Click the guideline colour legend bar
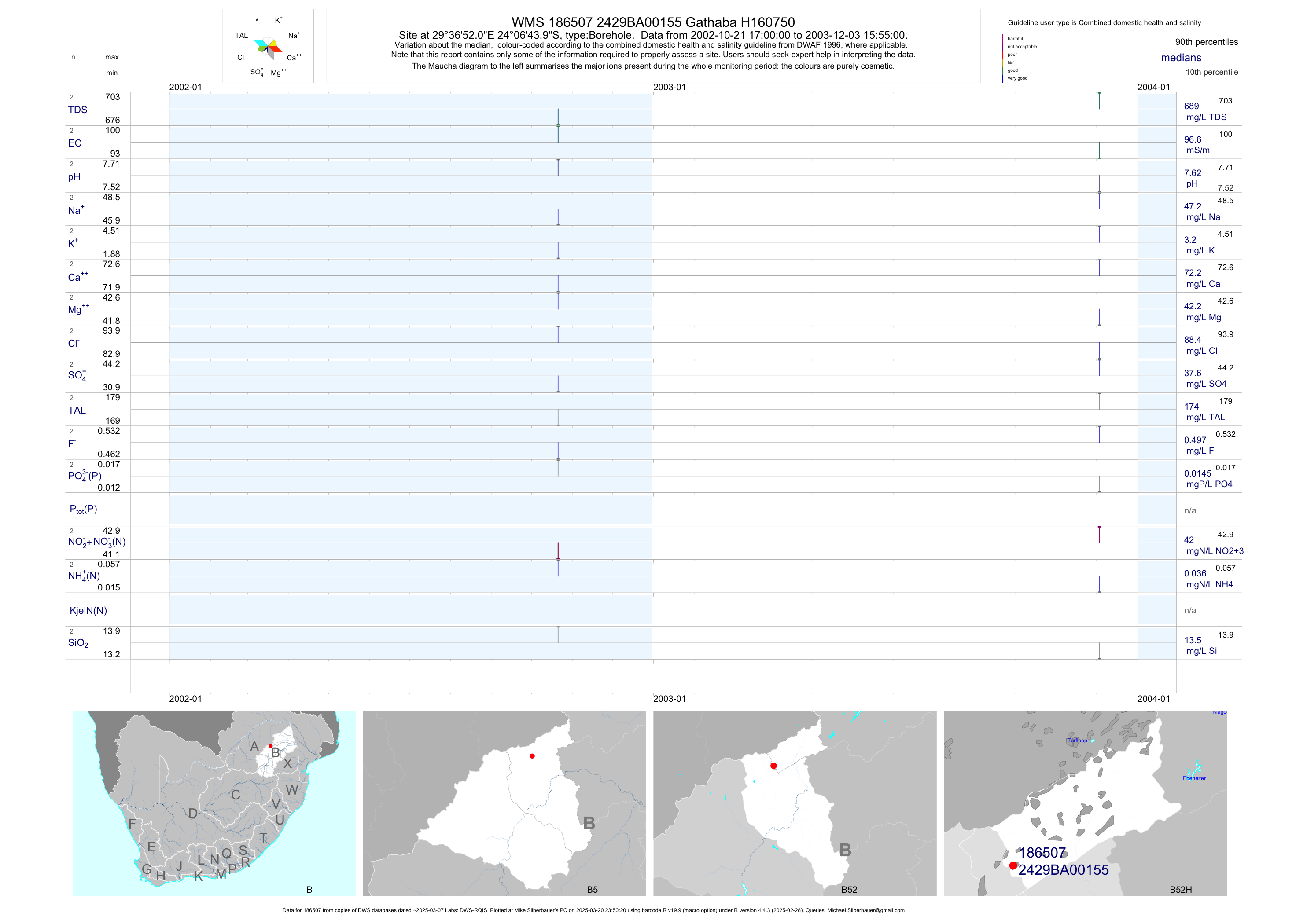1307x924 pixels. (x=1002, y=58)
